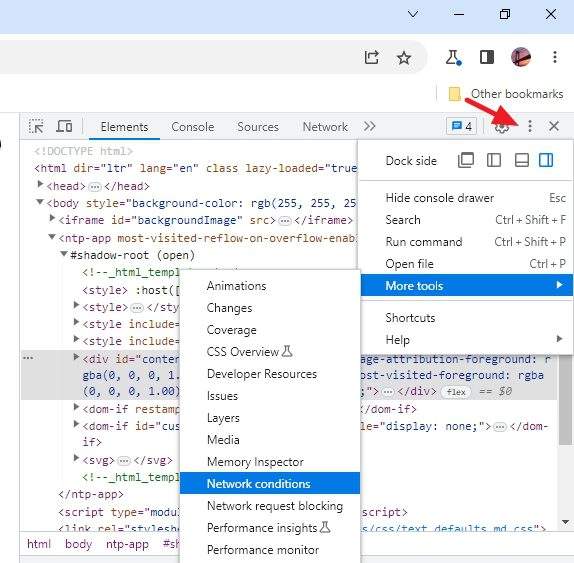Open the 4 issues counter badge
Image resolution: width=574 pixels, height=563 pixels.
click(462, 127)
